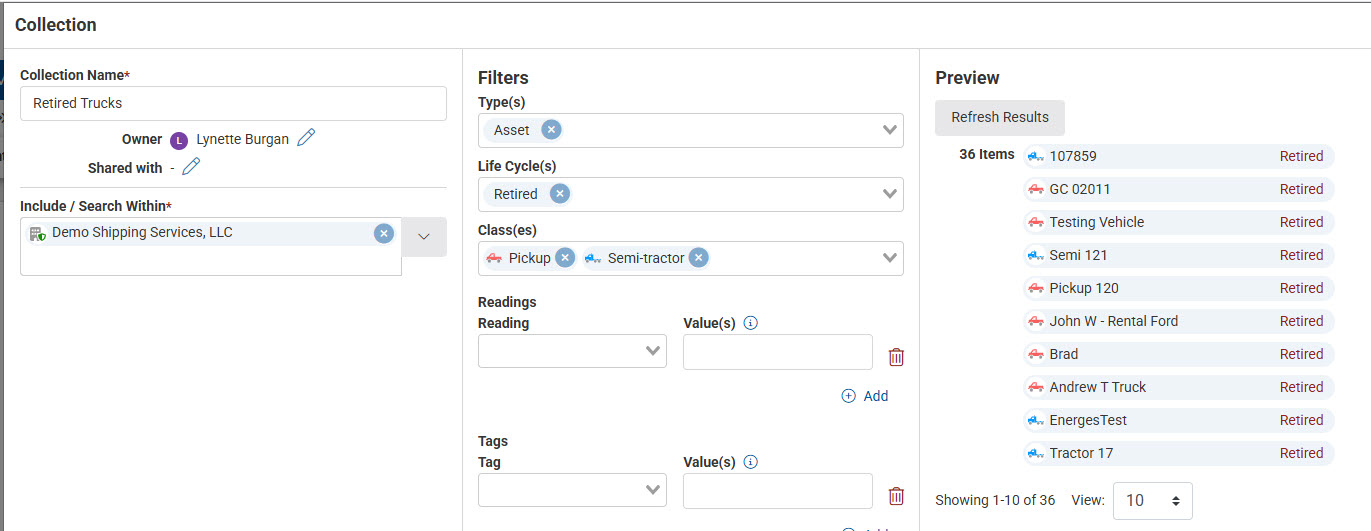Click vehicle icon beside GC 02011
1371x531 pixels.
pos(1036,189)
